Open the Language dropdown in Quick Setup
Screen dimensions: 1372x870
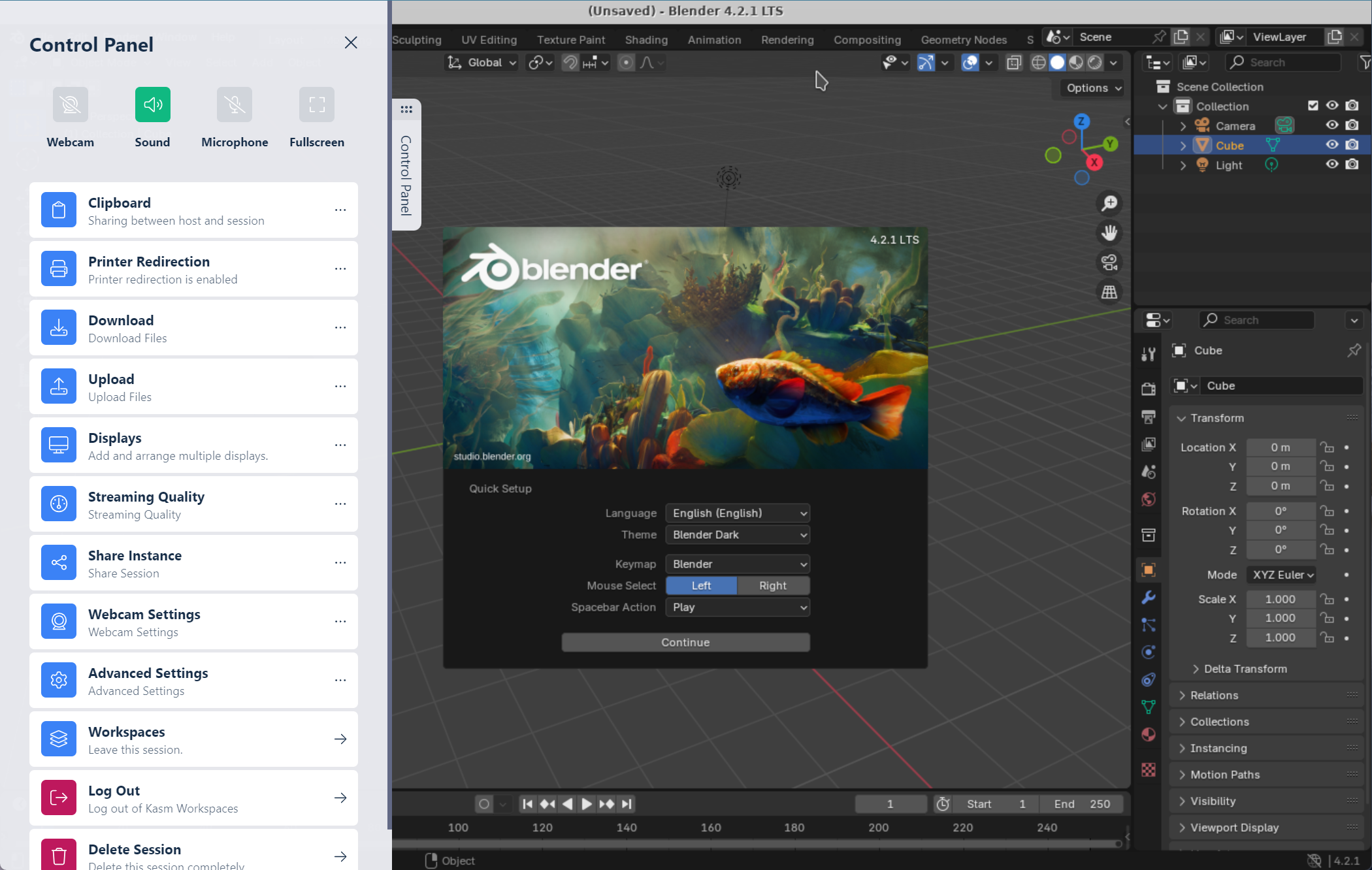coord(738,513)
